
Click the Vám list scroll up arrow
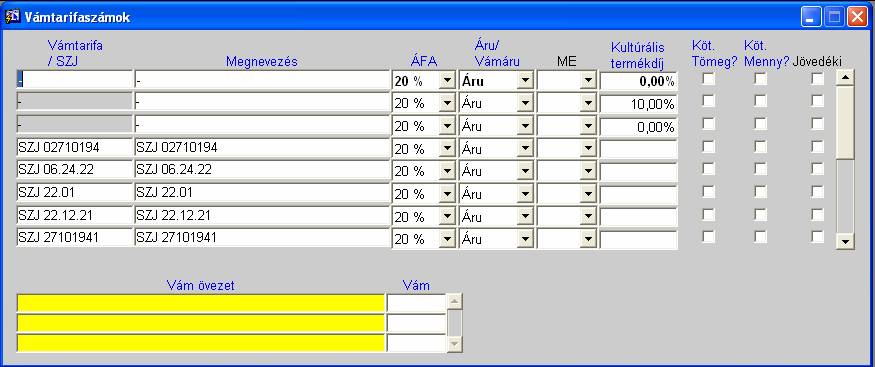[x=455, y=302]
